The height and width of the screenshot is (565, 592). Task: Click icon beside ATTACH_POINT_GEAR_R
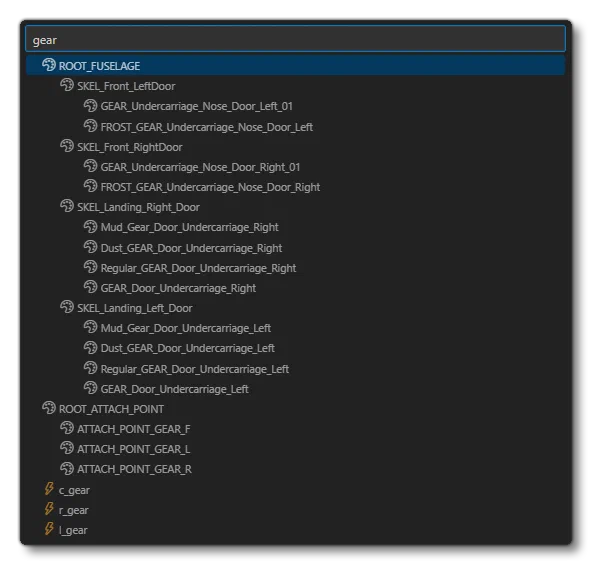(67, 468)
